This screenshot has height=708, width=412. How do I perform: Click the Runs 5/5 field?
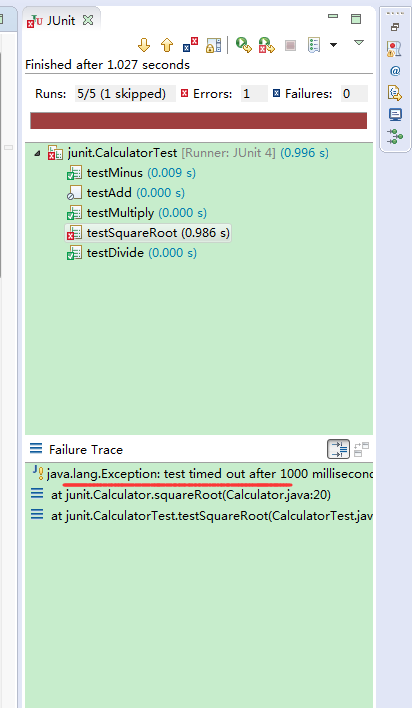click(x=125, y=94)
